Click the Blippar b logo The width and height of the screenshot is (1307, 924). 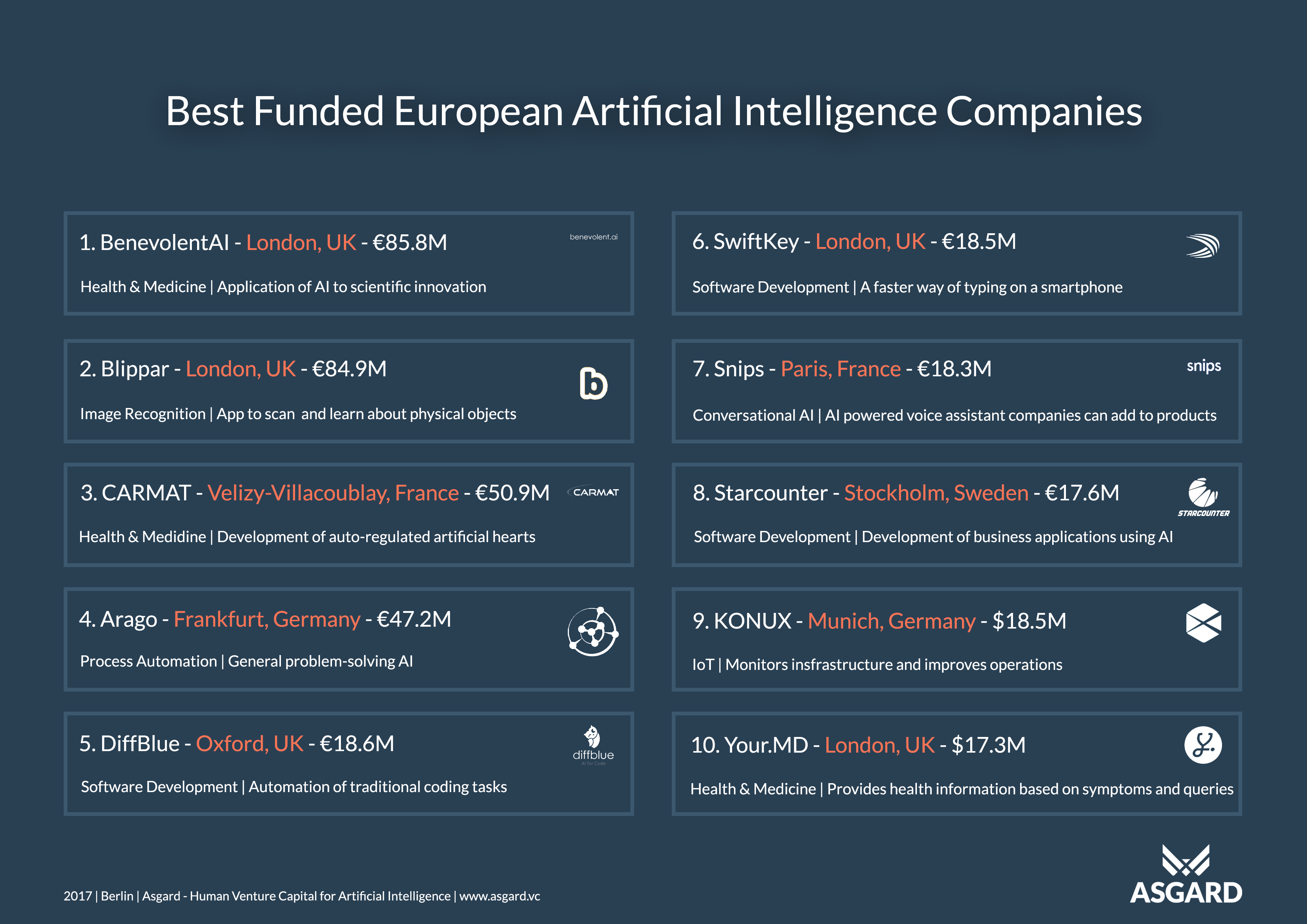coord(593,383)
